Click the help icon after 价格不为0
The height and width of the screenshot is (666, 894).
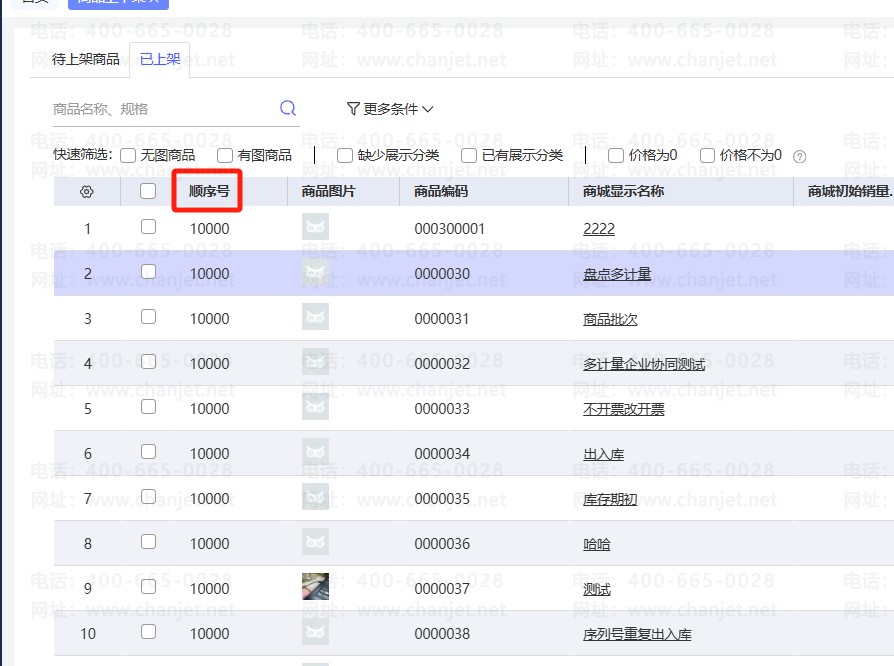pos(799,156)
